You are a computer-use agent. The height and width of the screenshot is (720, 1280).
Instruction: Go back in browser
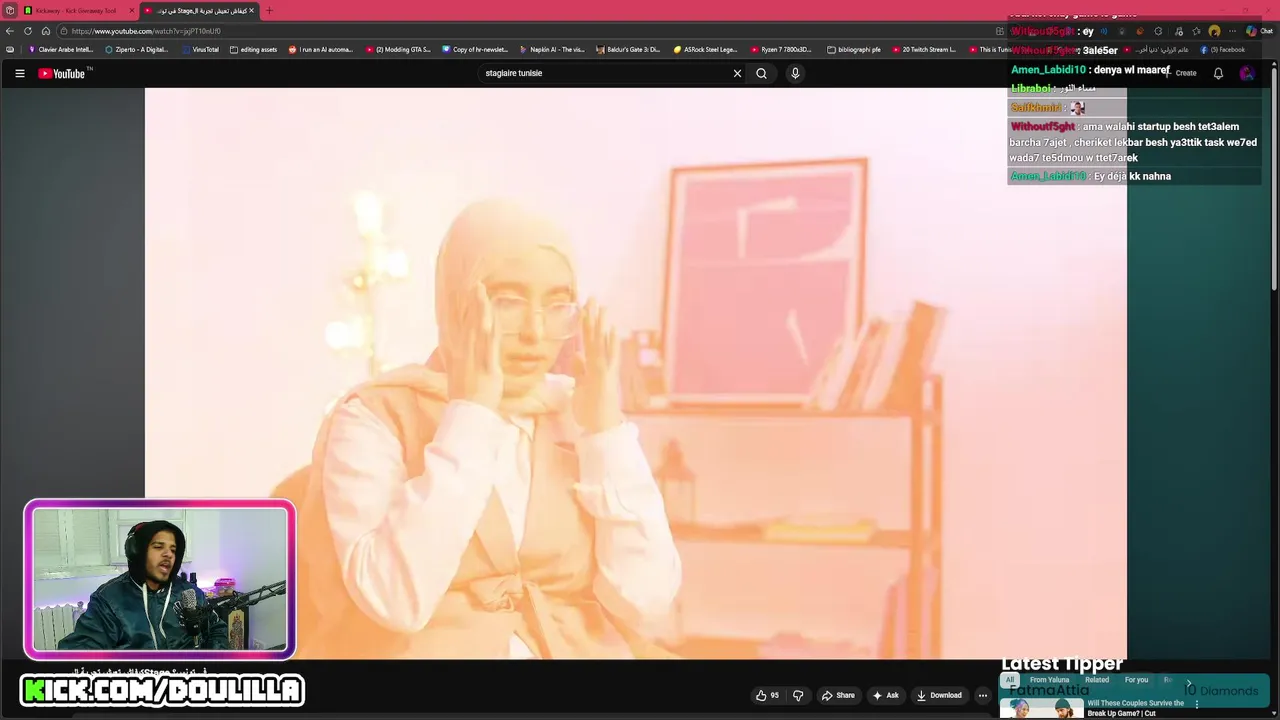(10, 31)
